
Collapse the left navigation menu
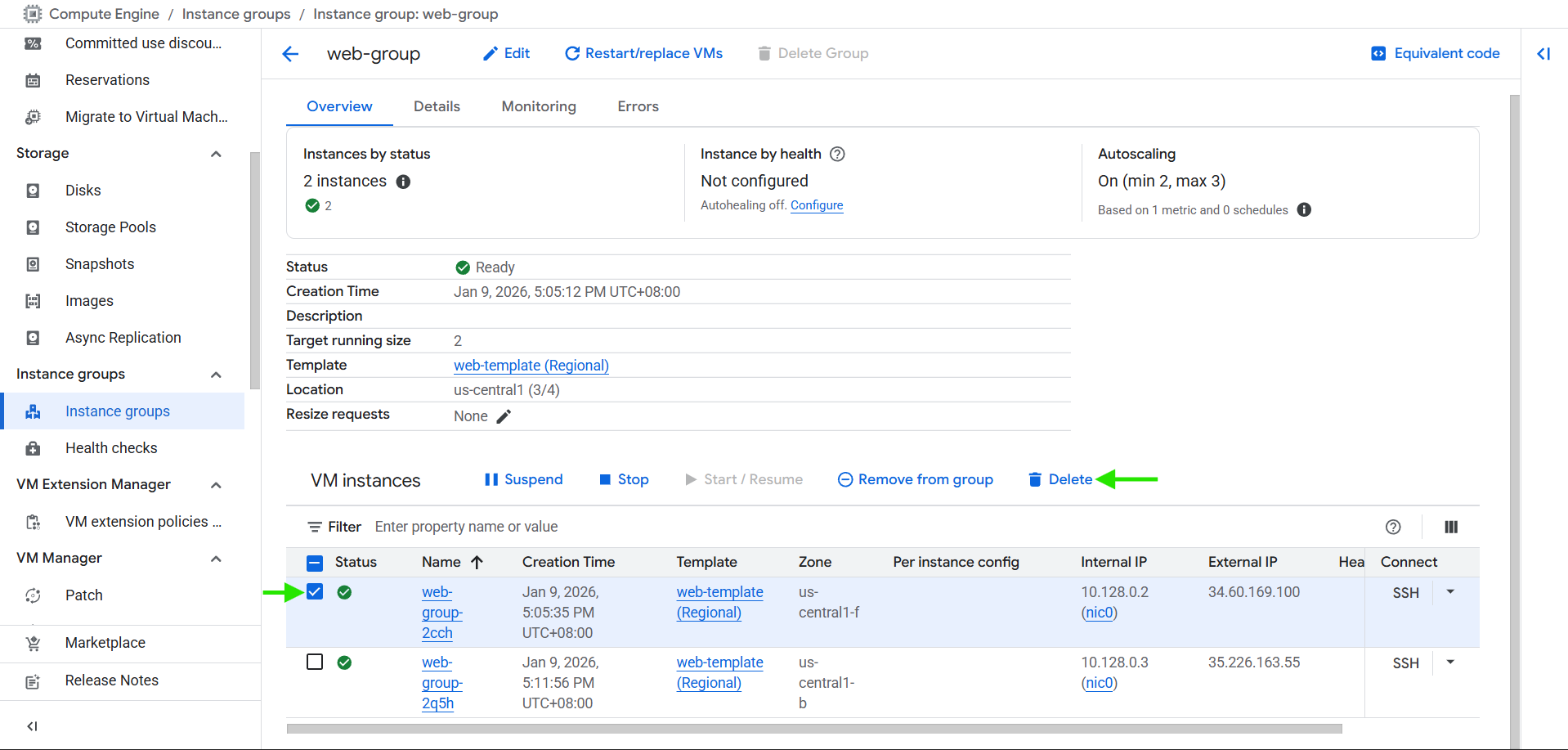[x=33, y=726]
